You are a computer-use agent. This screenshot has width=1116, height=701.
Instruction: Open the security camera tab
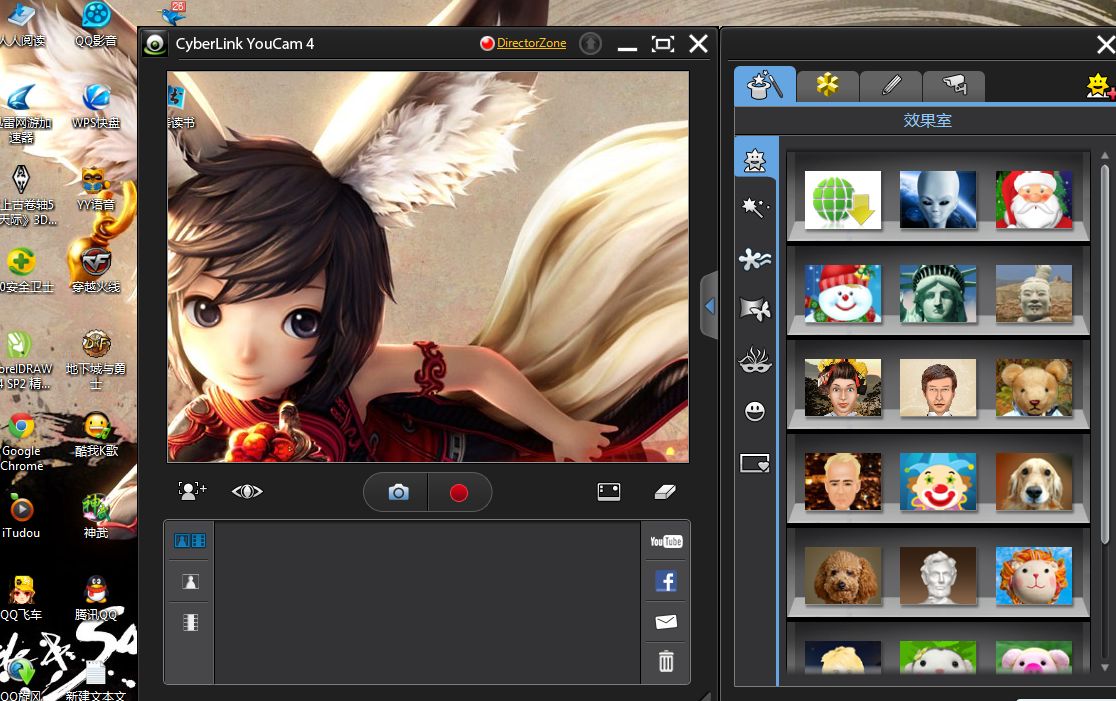953,86
